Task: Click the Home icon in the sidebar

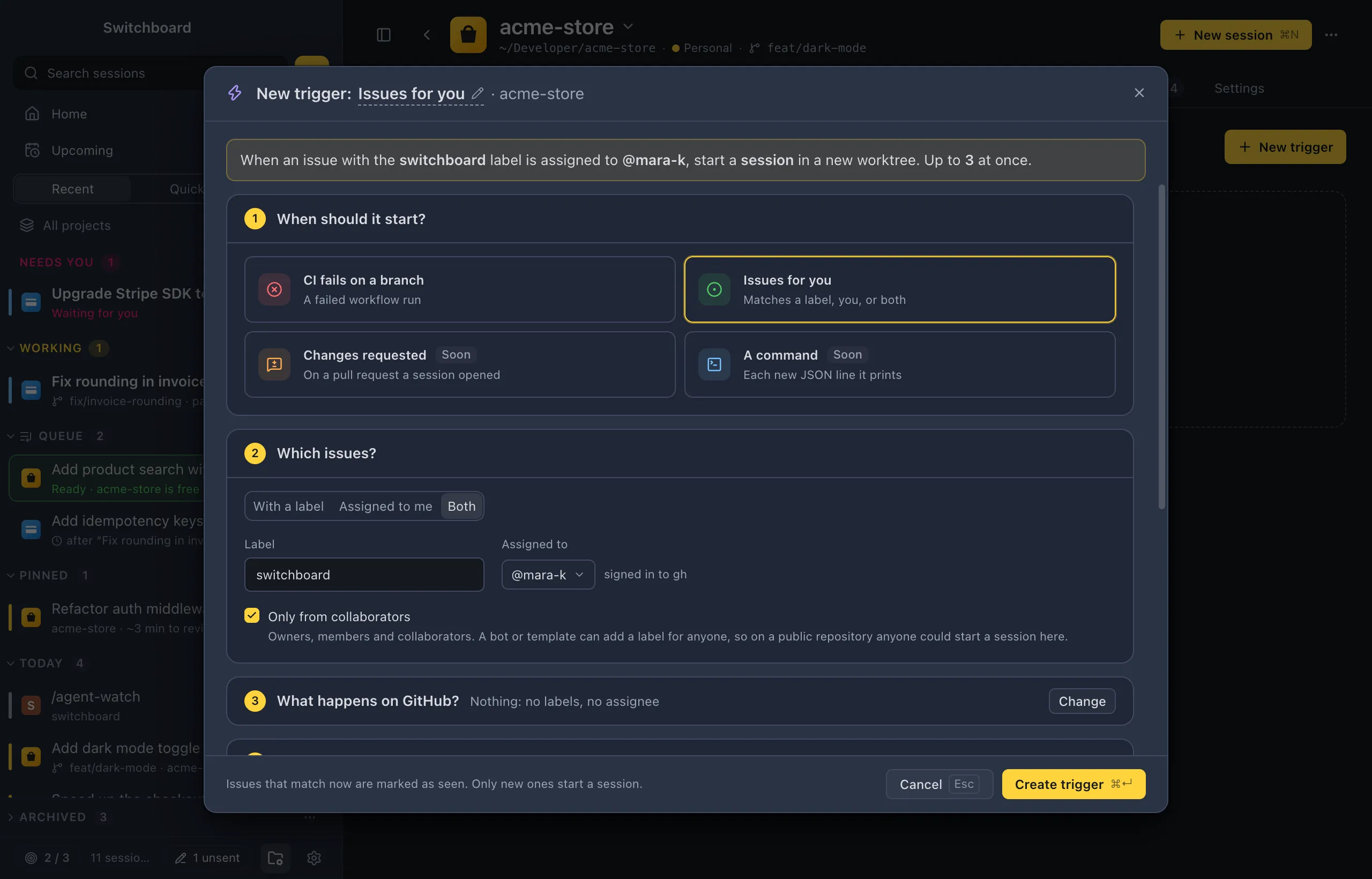Action: tap(32, 114)
